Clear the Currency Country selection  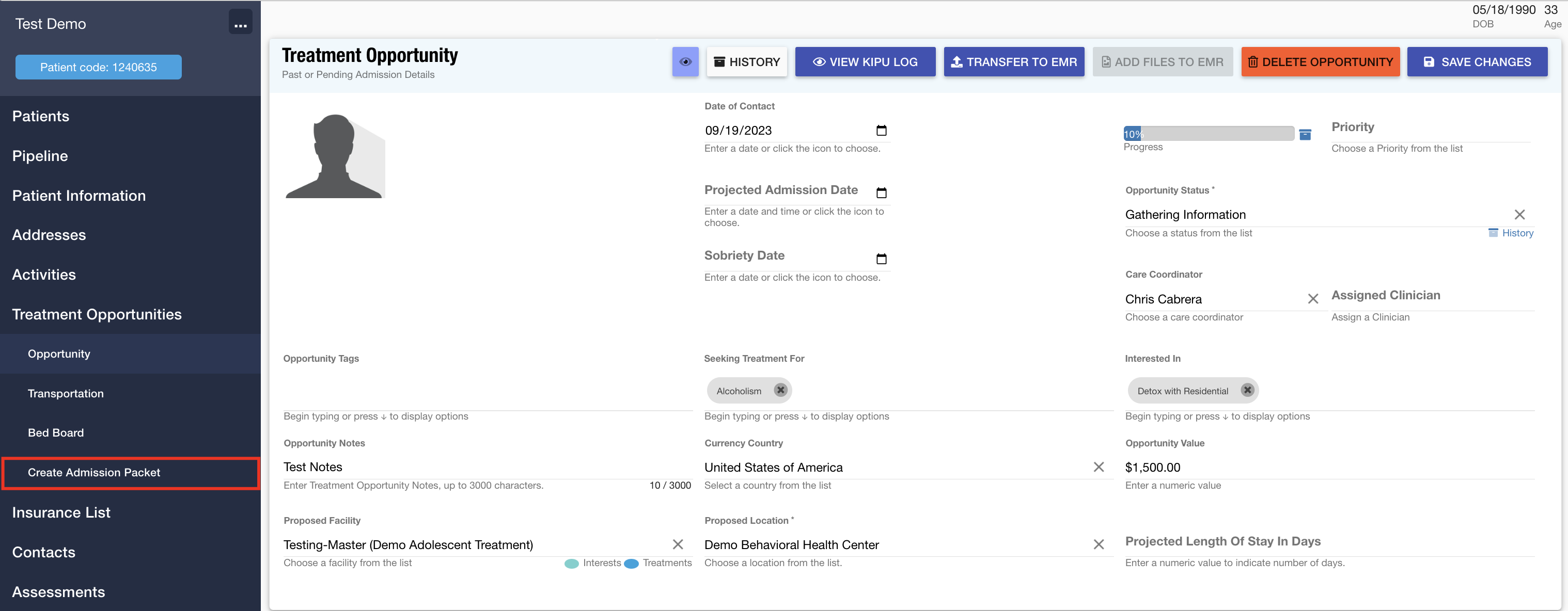(x=1099, y=467)
